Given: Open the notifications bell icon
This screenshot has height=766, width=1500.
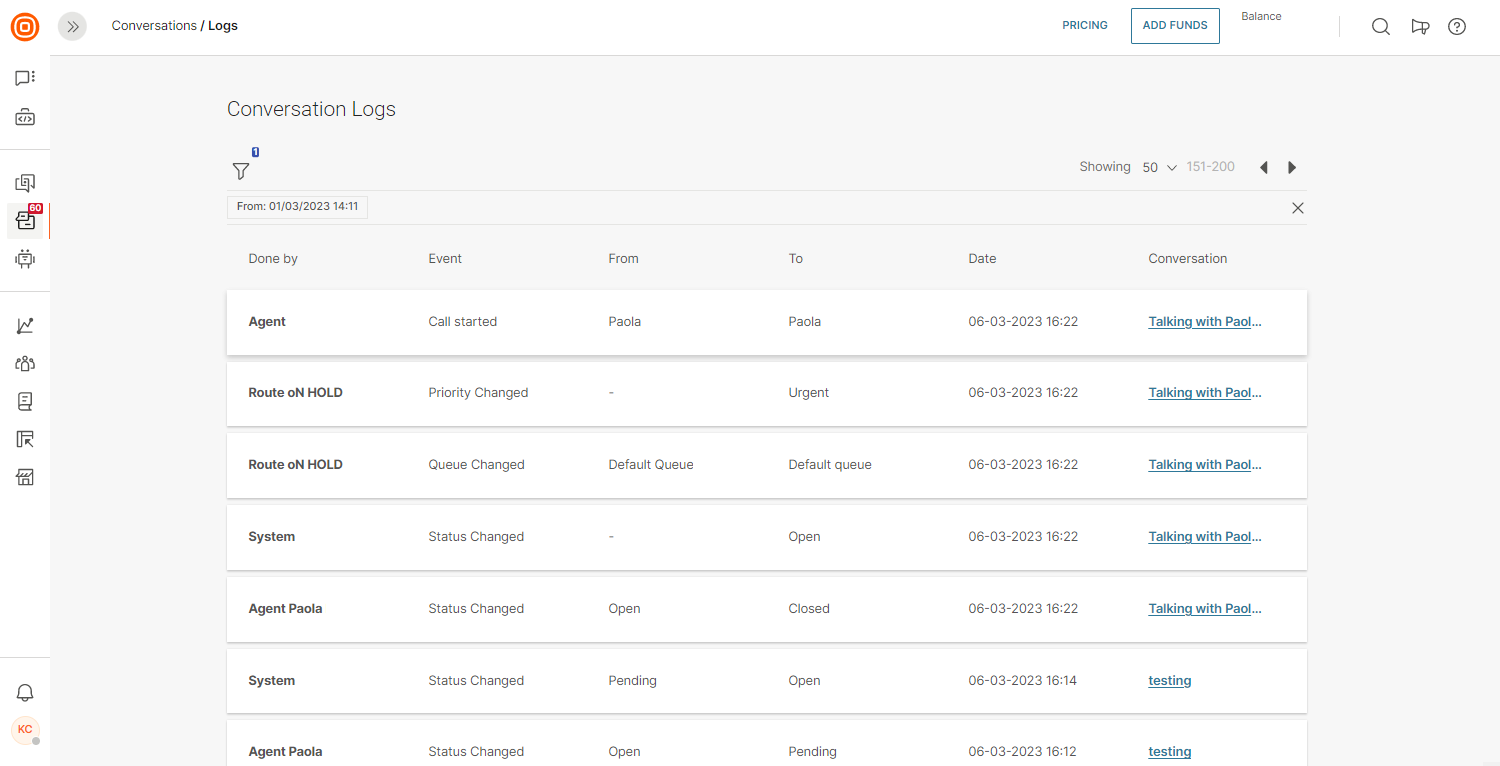Looking at the screenshot, I should coord(25,692).
